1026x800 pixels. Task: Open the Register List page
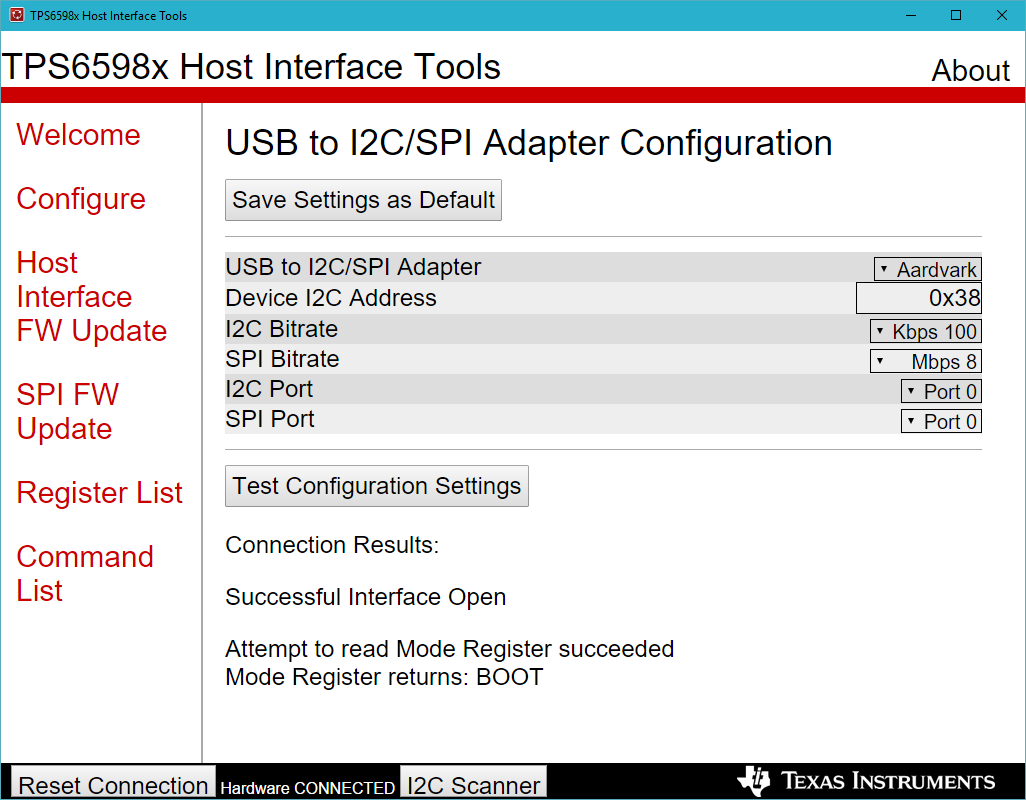pyautogui.click(x=99, y=493)
